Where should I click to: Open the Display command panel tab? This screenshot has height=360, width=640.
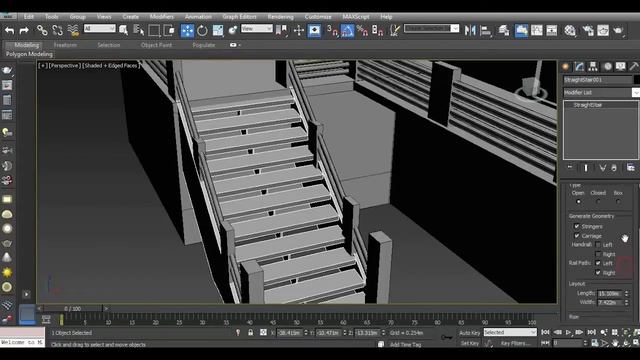pyautogui.click(x=620, y=67)
